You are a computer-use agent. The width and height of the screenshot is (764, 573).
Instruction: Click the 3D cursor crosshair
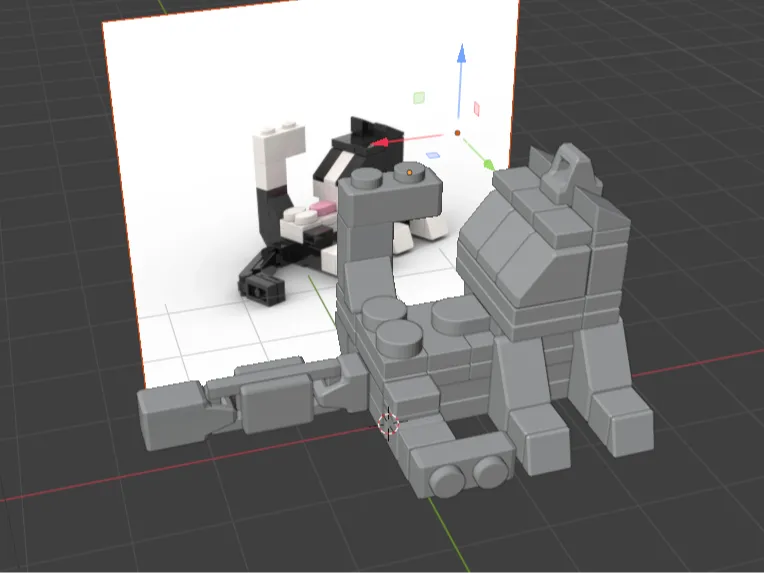388,423
